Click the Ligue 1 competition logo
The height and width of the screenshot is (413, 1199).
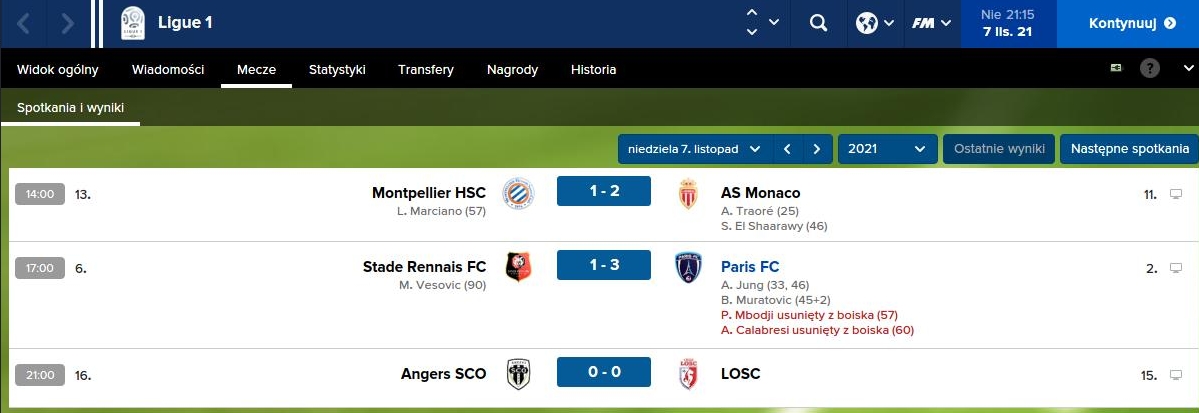coord(132,23)
